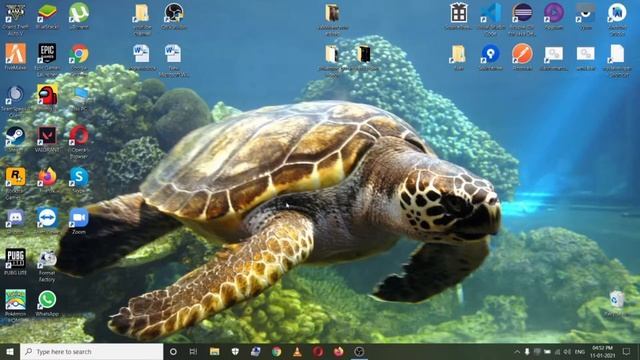The image size is (640, 360).
Task: Open VLC media player from taskbar
Action: click(297, 351)
